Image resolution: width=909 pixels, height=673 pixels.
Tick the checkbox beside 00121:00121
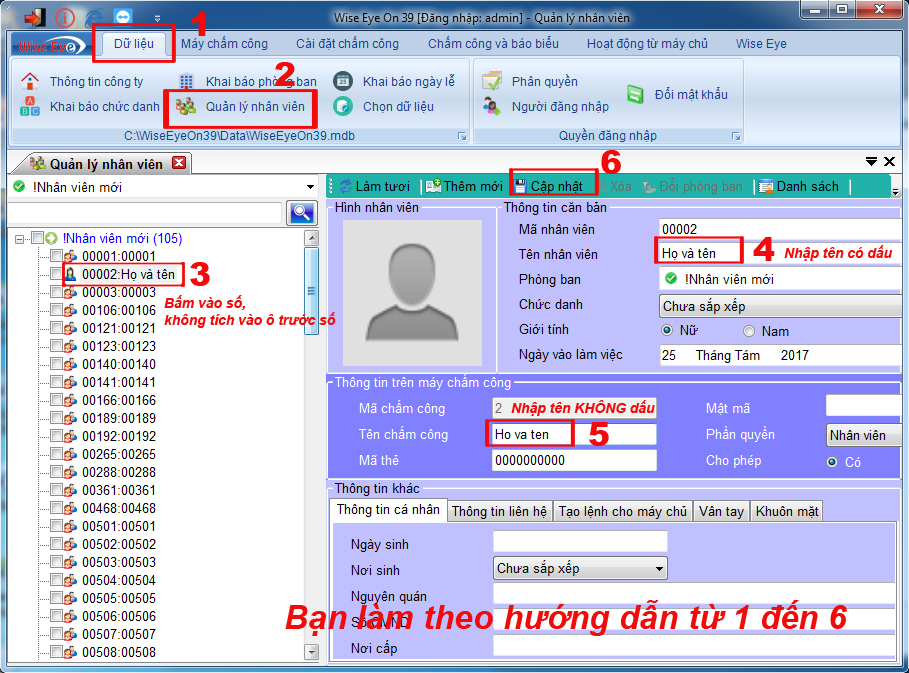pos(56,328)
